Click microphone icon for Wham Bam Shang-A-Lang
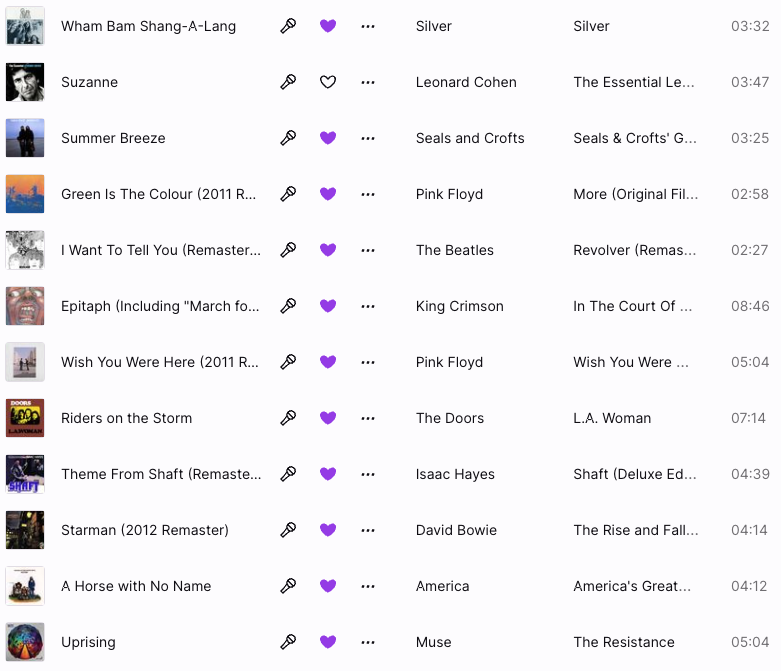Screen dimensions: 781x671 point(288,26)
